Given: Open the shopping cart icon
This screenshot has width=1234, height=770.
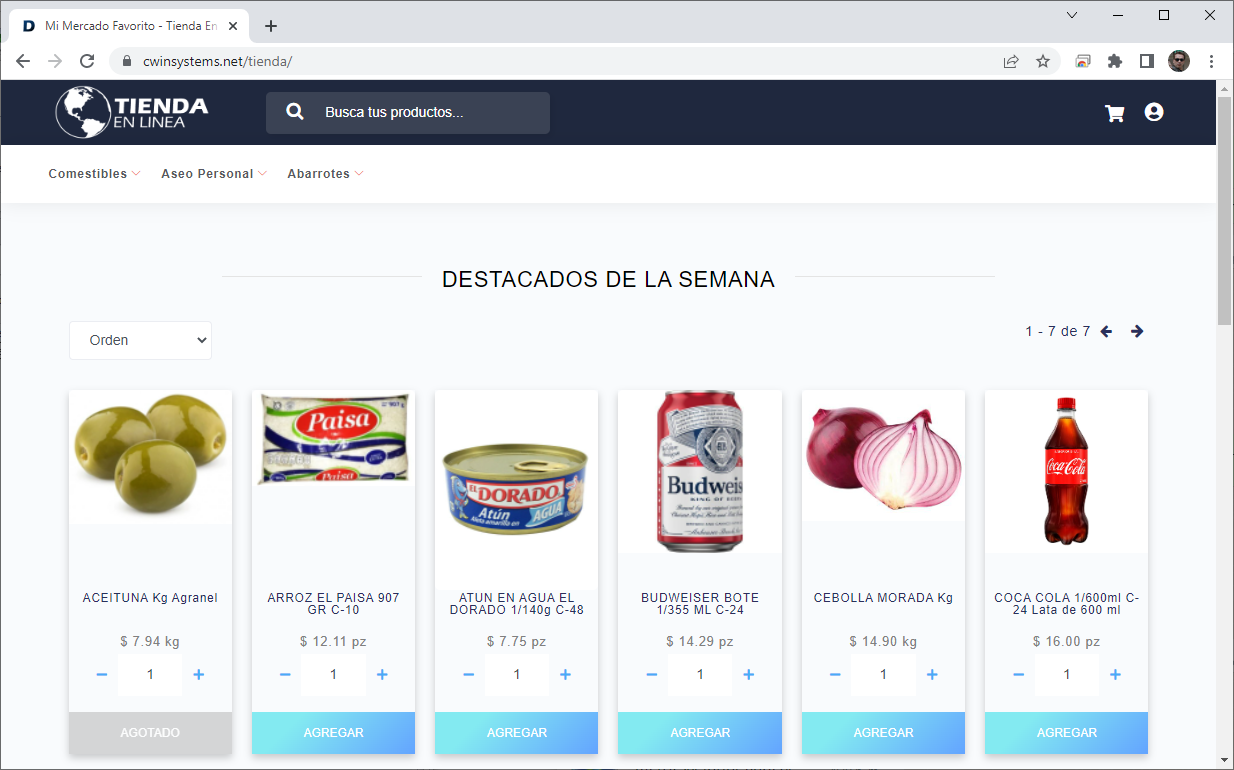Looking at the screenshot, I should pos(1114,113).
